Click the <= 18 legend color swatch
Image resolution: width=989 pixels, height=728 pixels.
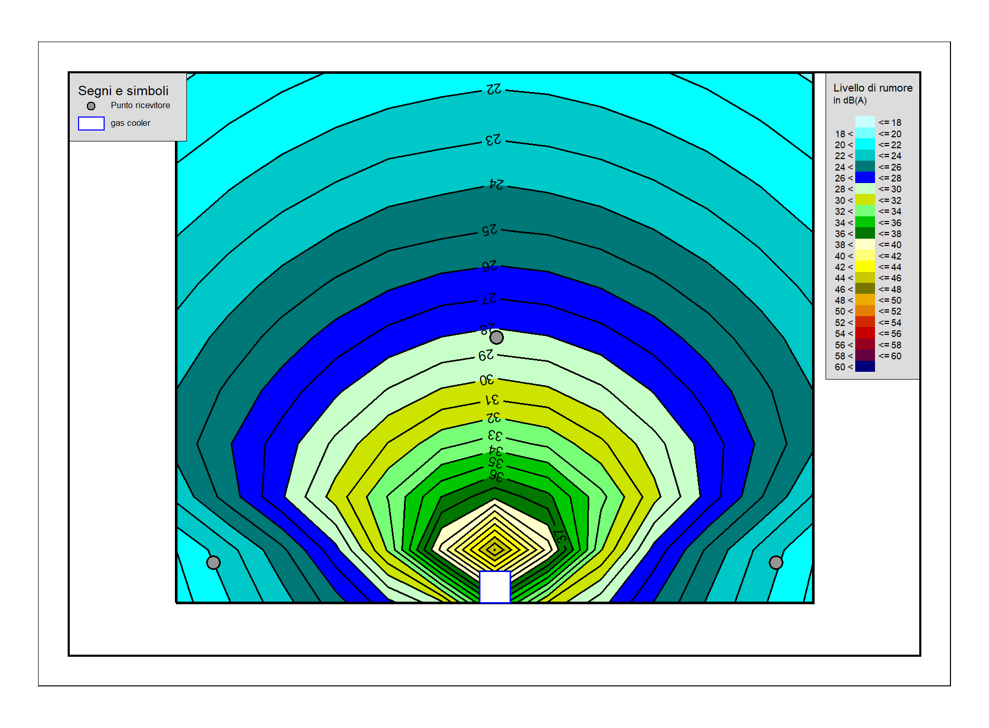[x=865, y=122]
